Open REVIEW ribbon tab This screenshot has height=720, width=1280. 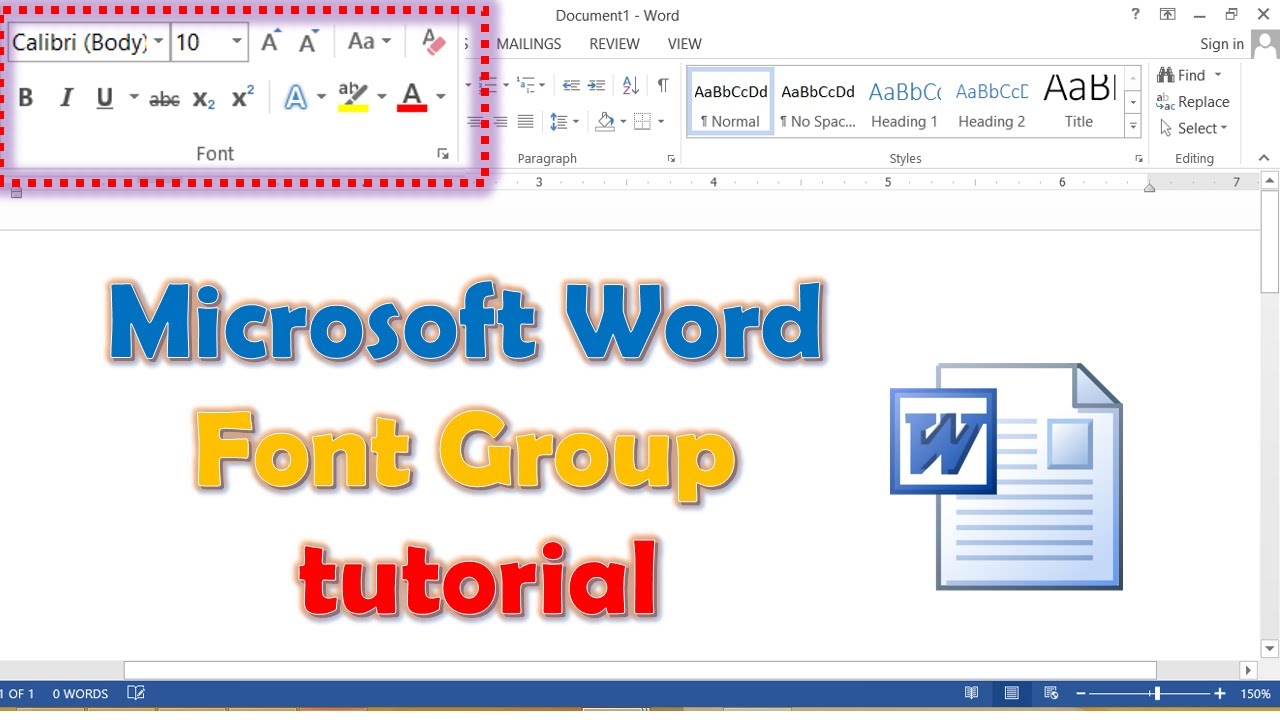pos(614,44)
